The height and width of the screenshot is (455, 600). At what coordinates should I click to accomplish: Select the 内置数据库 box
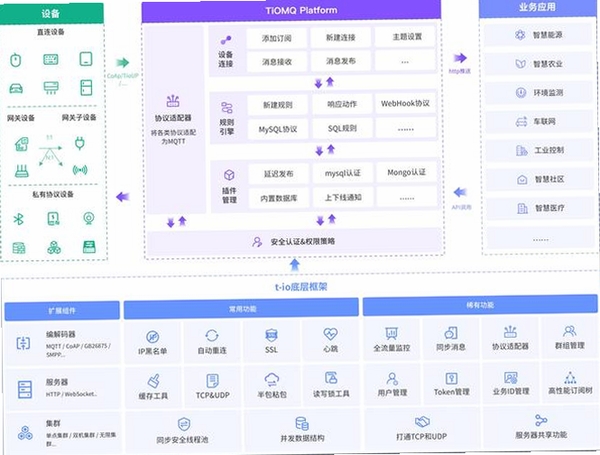click(279, 198)
